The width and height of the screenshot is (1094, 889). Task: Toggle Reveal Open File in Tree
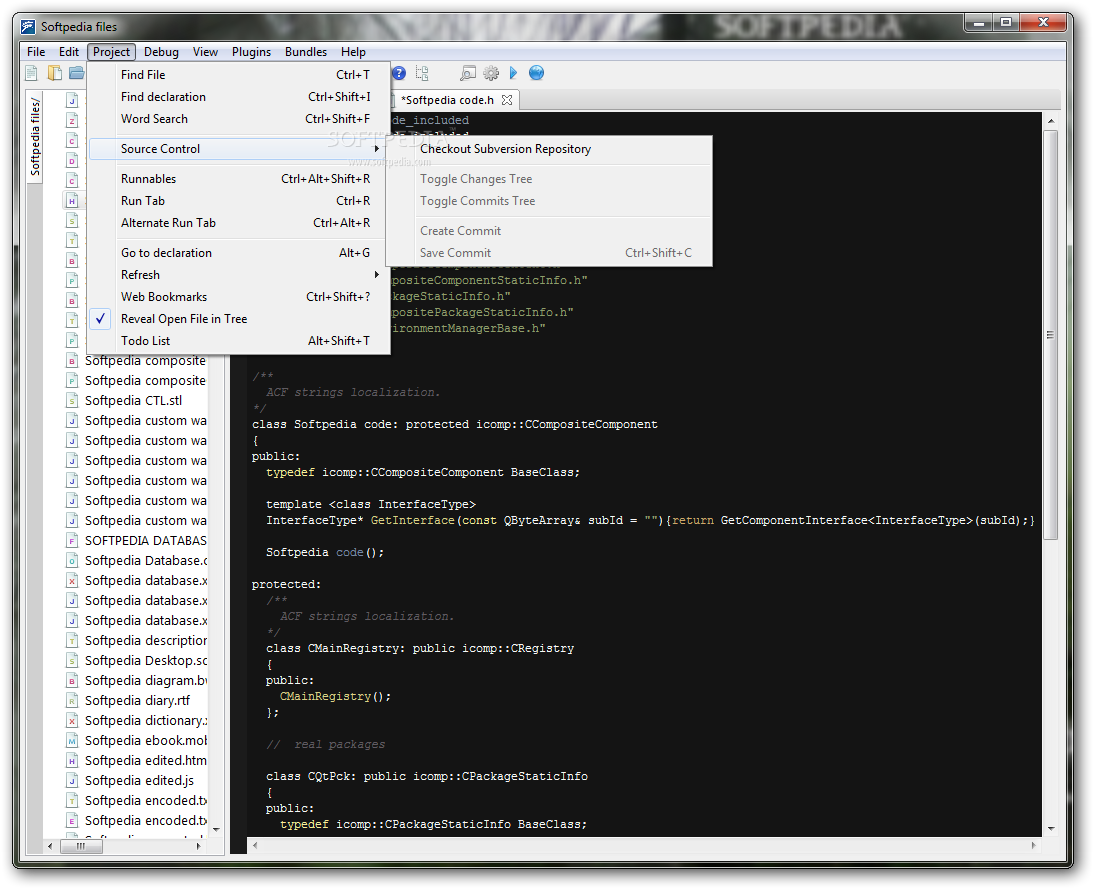184,319
